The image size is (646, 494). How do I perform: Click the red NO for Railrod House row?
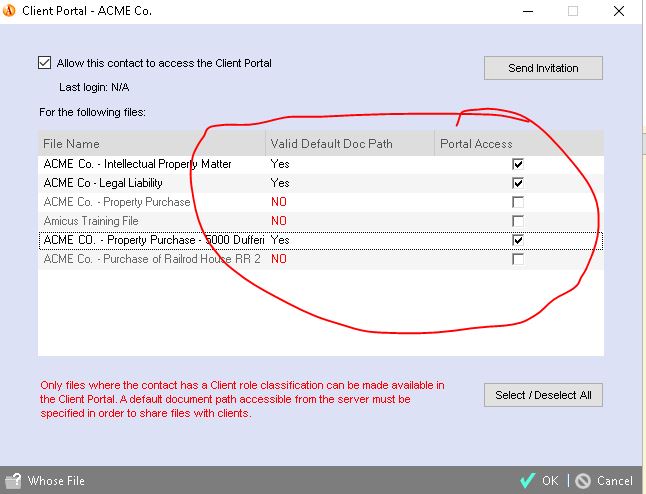[x=279, y=259]
